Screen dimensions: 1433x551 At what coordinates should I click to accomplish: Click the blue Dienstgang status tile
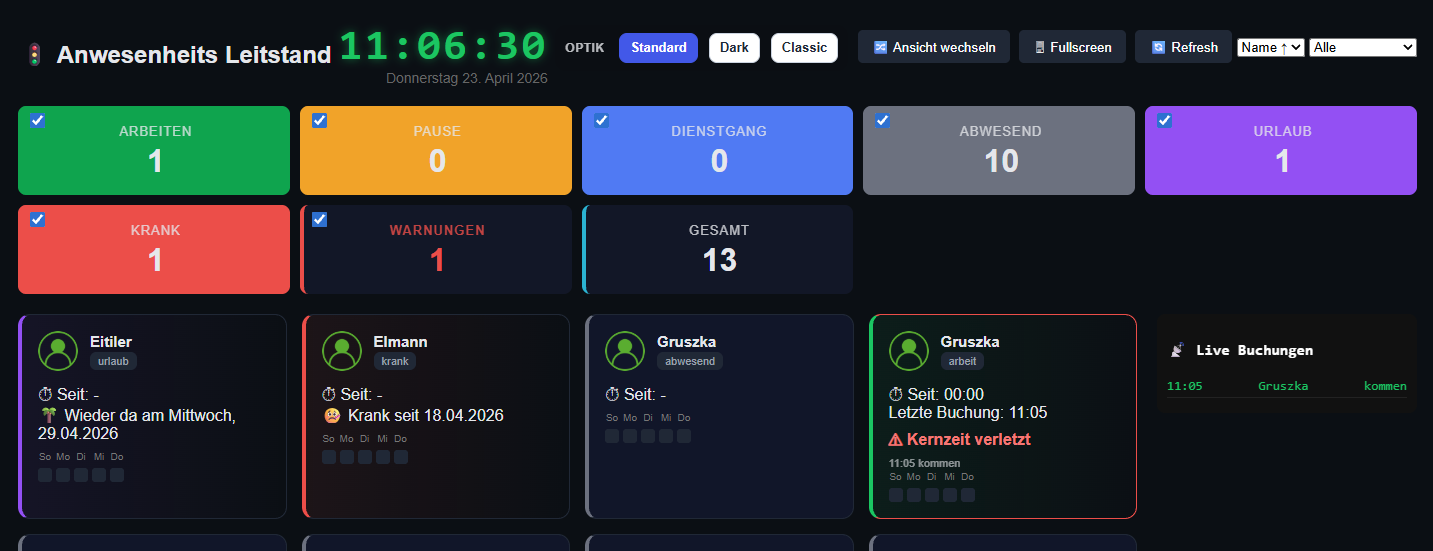(x=718, y=150)
